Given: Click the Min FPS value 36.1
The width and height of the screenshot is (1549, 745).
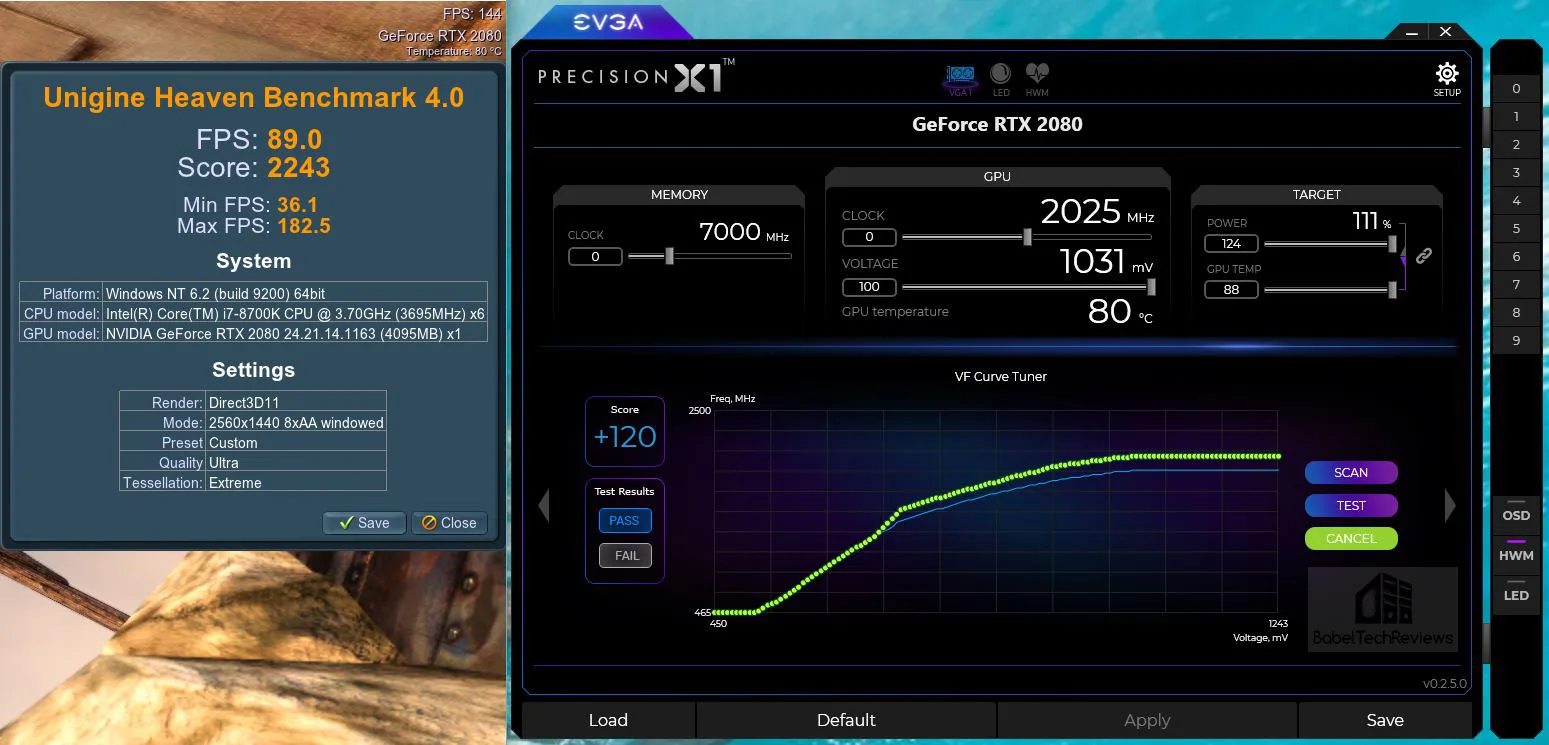Looking at the screenshot, I should coord(297,204).
